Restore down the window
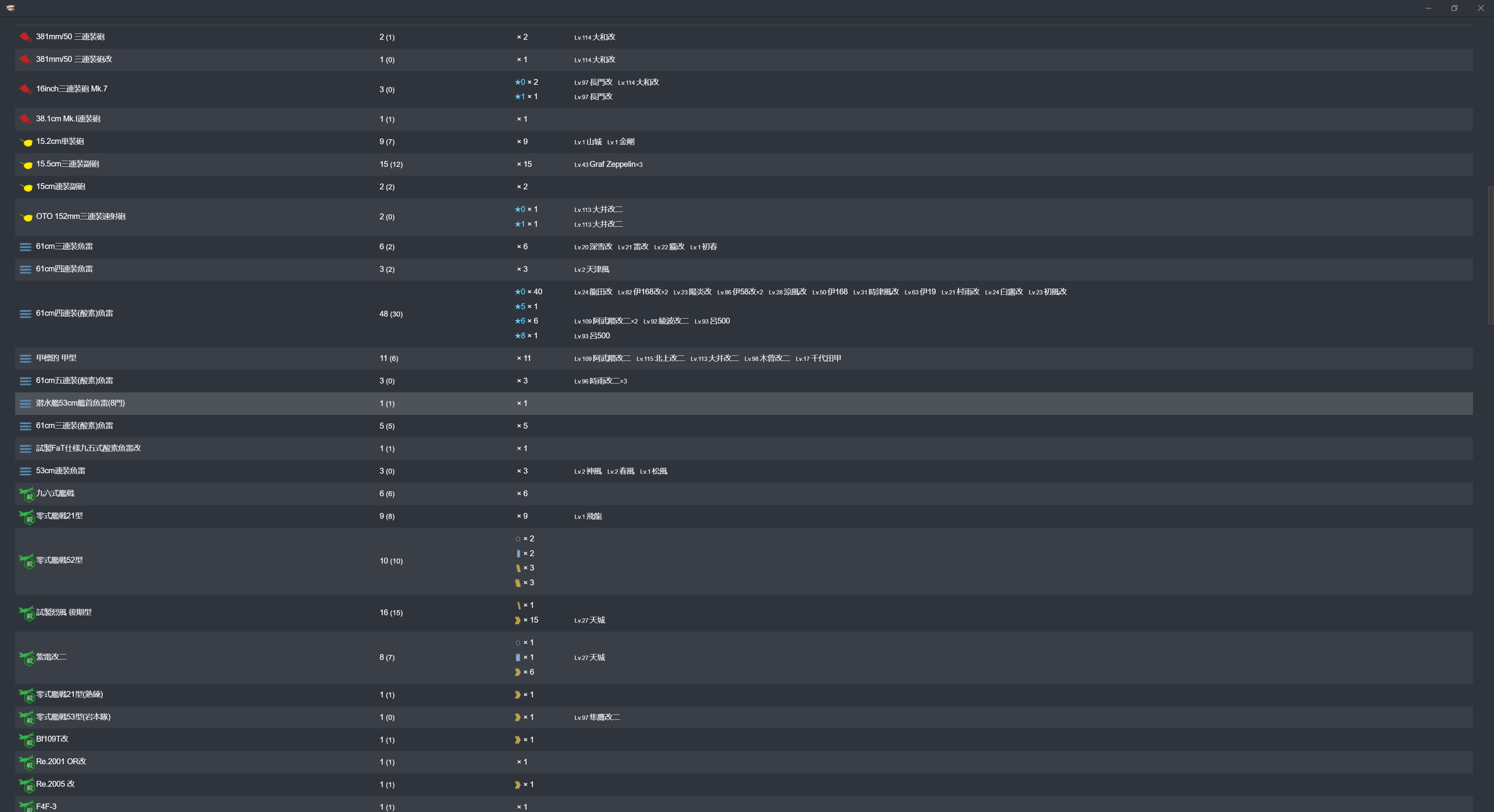 tap(1454, 8)
